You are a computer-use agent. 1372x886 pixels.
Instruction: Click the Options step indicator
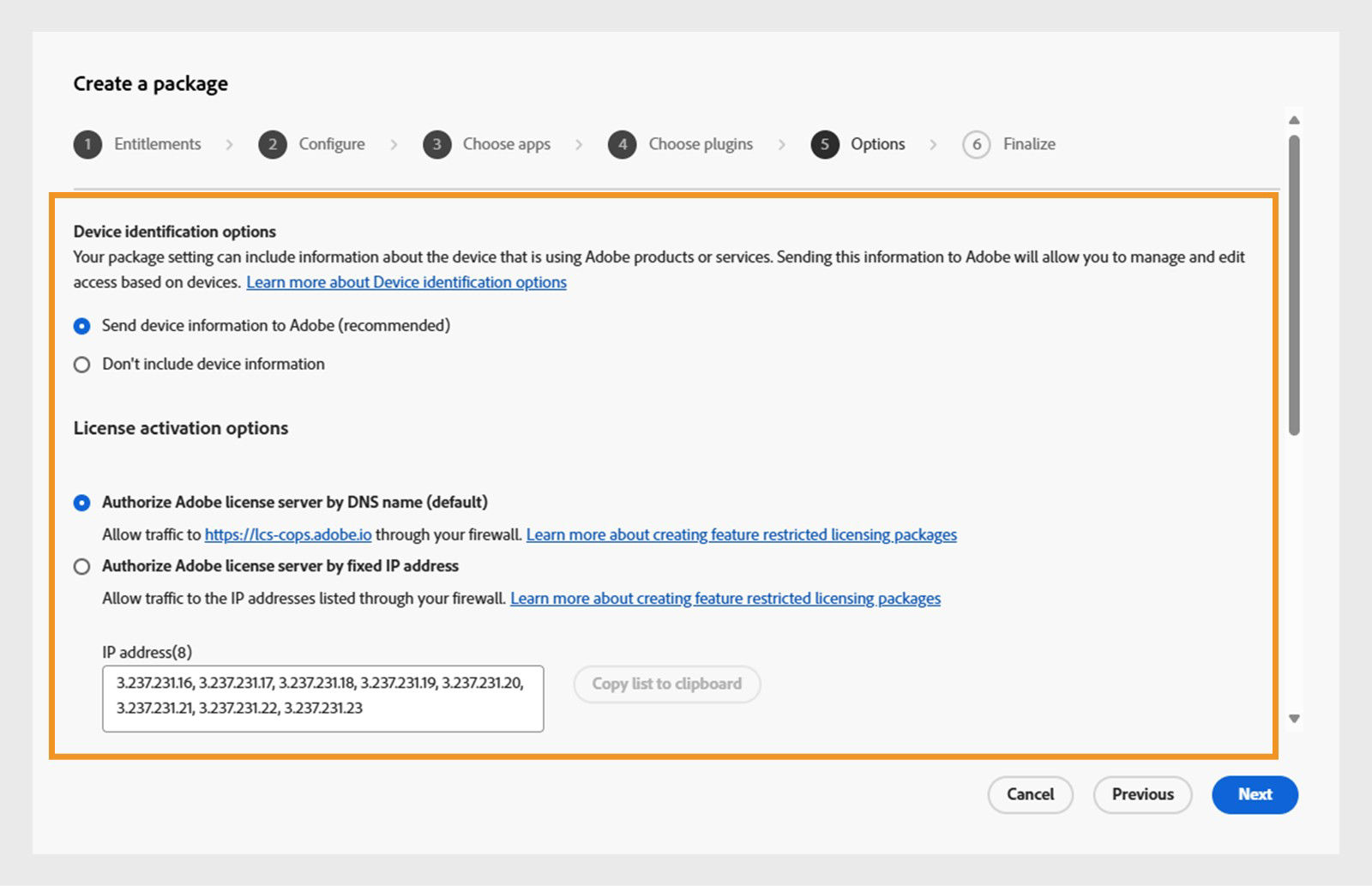pos(825,144)
